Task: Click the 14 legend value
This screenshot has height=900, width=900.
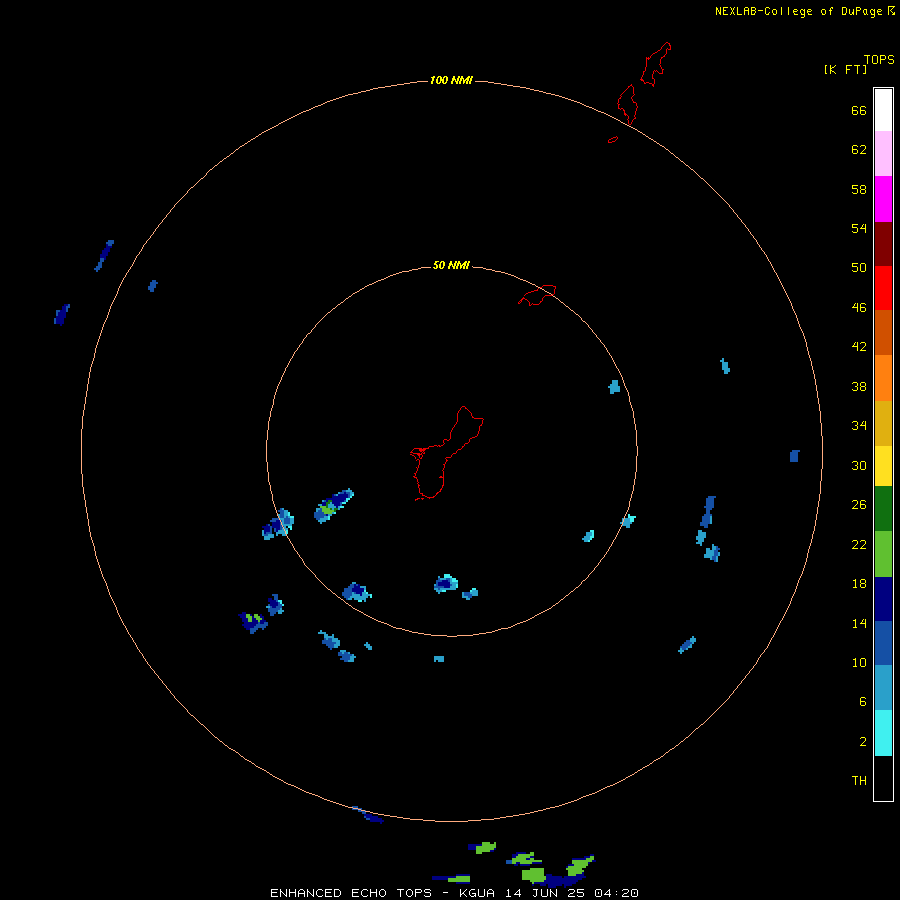Action: 859,623
